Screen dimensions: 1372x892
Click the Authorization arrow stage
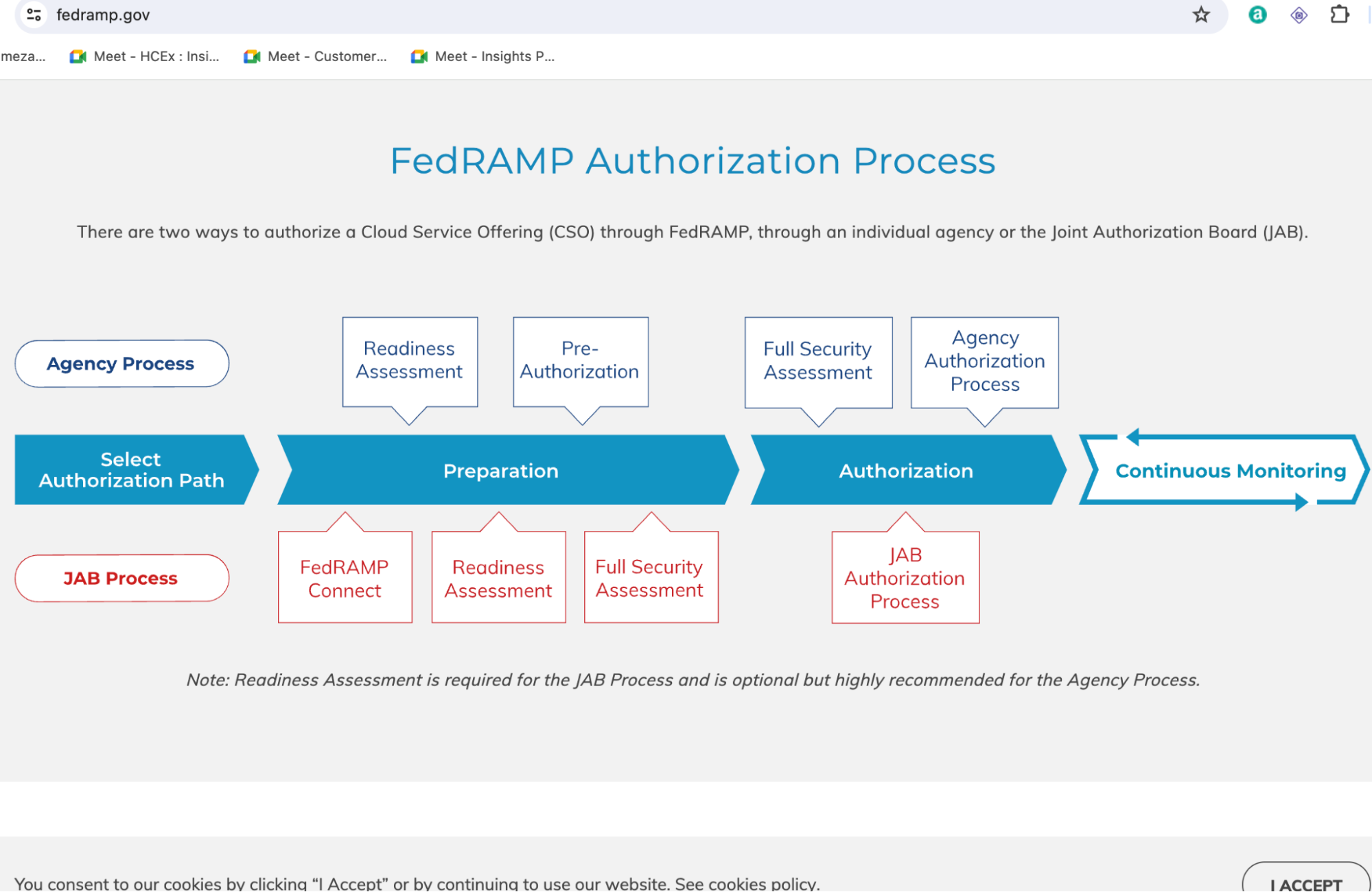coord(906,471)
